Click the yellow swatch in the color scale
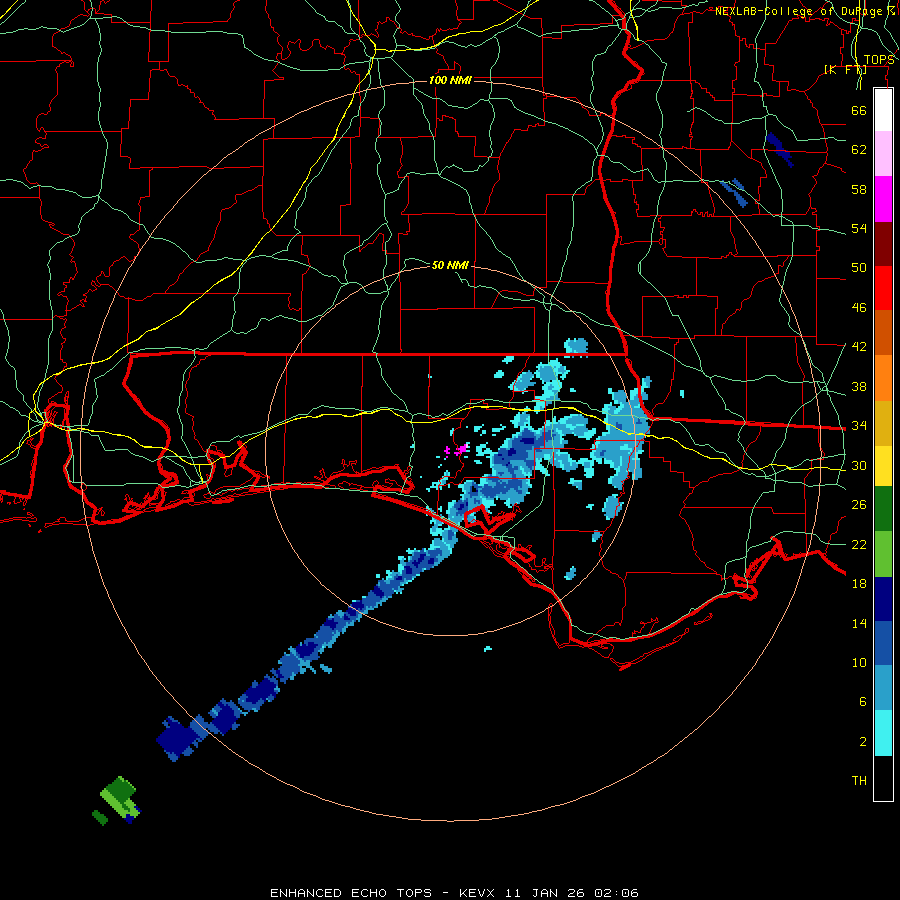Screen dimensions: 900x900 tap(883, 466)
